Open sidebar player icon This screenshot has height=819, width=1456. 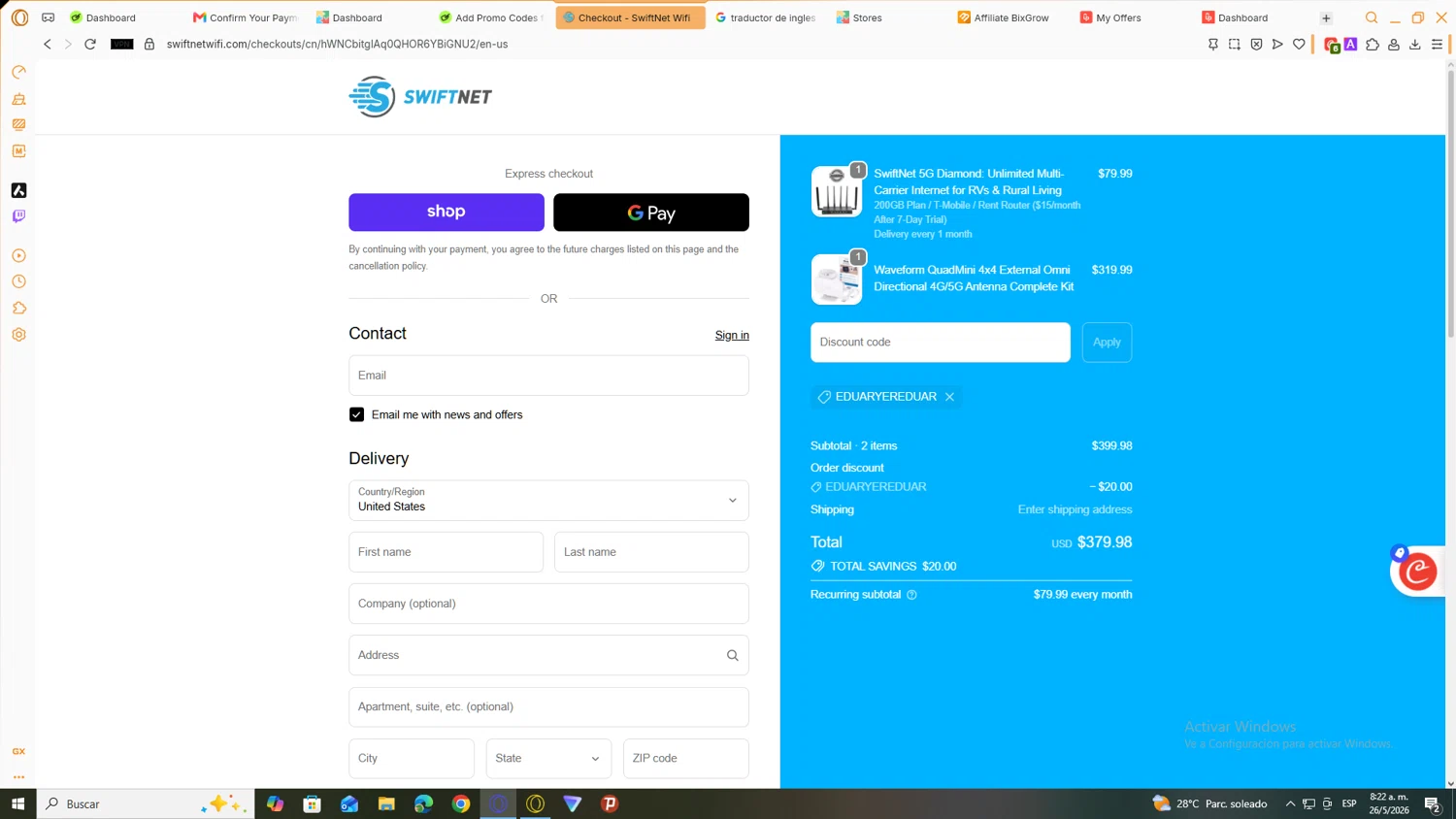(18, 255)
